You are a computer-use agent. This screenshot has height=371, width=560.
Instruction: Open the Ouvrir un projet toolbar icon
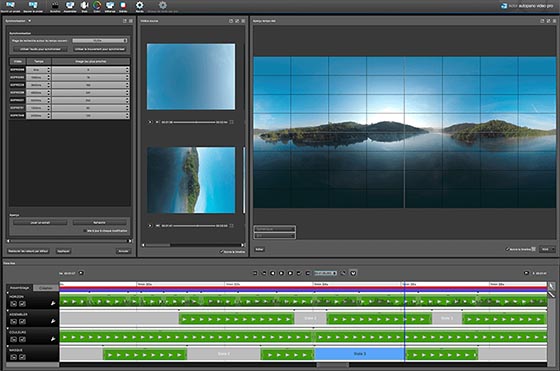10,5
